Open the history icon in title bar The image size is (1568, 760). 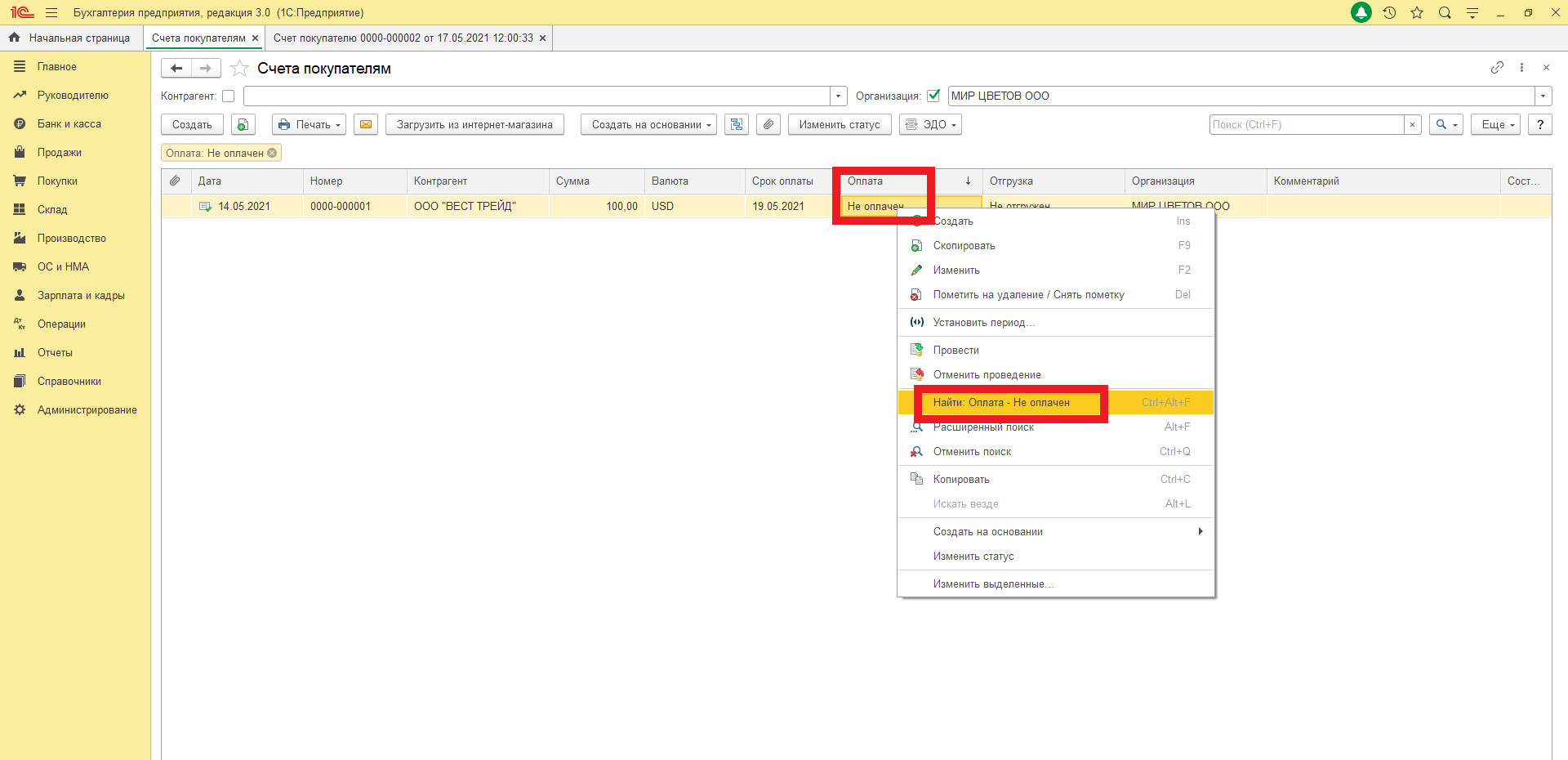pos(1389,12)
